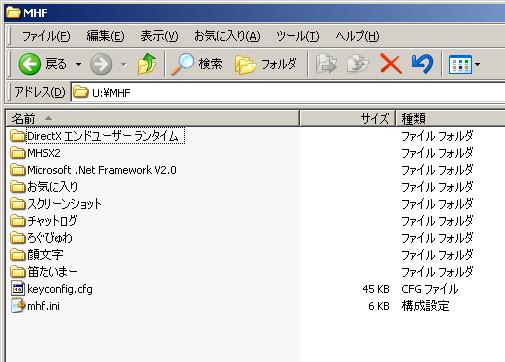Click the mhf.ini file name
This screenshot has height=362, width=505.
coord(43,306)
